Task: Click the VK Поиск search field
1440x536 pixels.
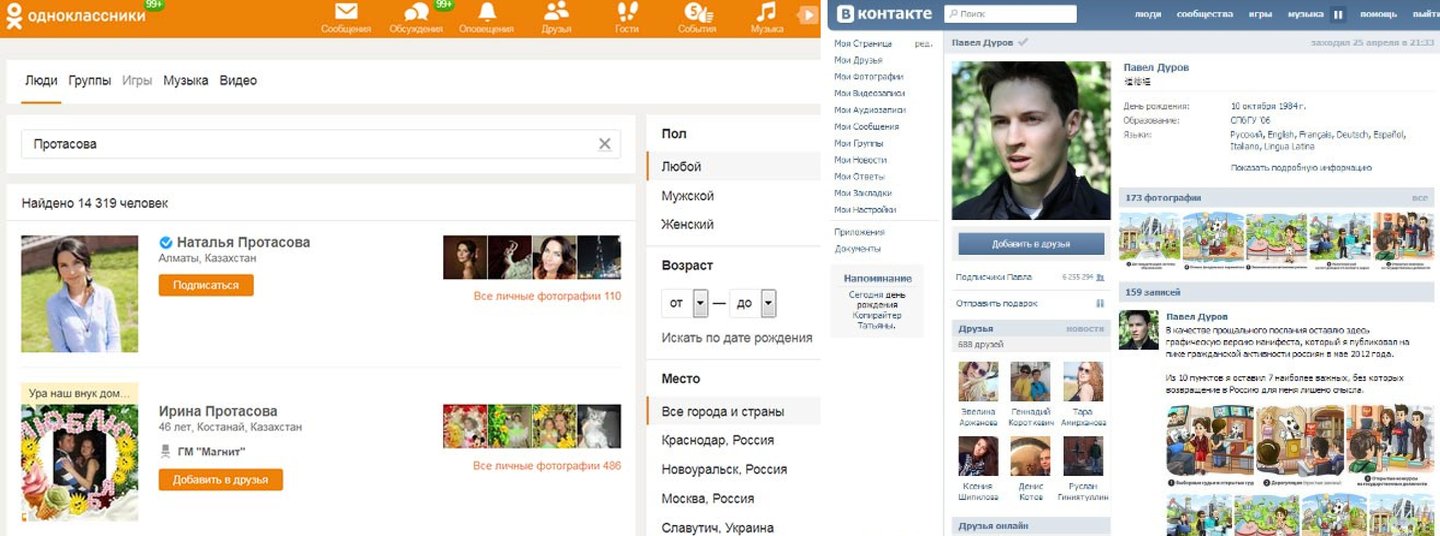Action: click(x=1010, y=14)
